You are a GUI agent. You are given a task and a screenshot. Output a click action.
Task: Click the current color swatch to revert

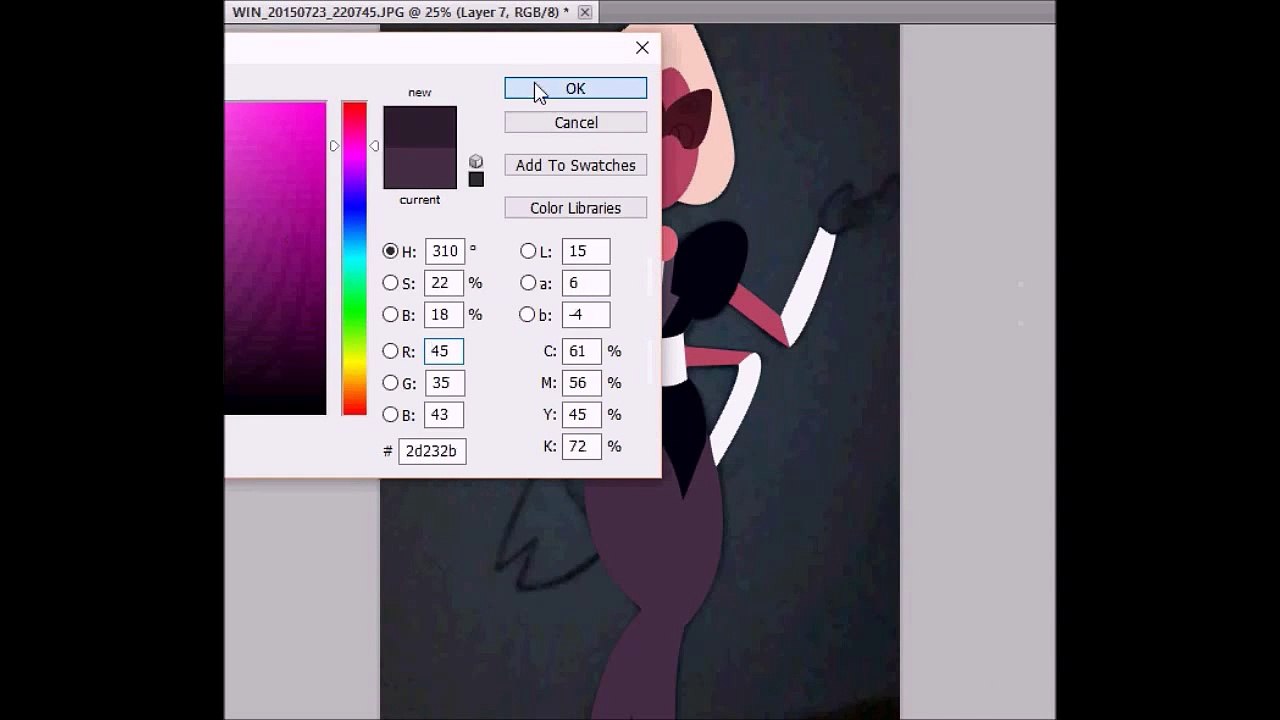coord(420,168)
